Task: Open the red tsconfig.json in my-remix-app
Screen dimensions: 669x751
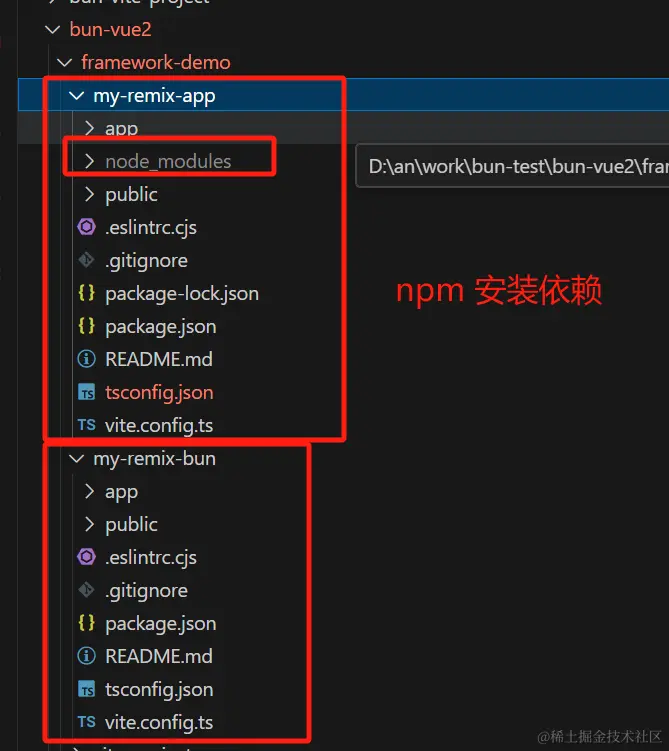Action: 159,393
